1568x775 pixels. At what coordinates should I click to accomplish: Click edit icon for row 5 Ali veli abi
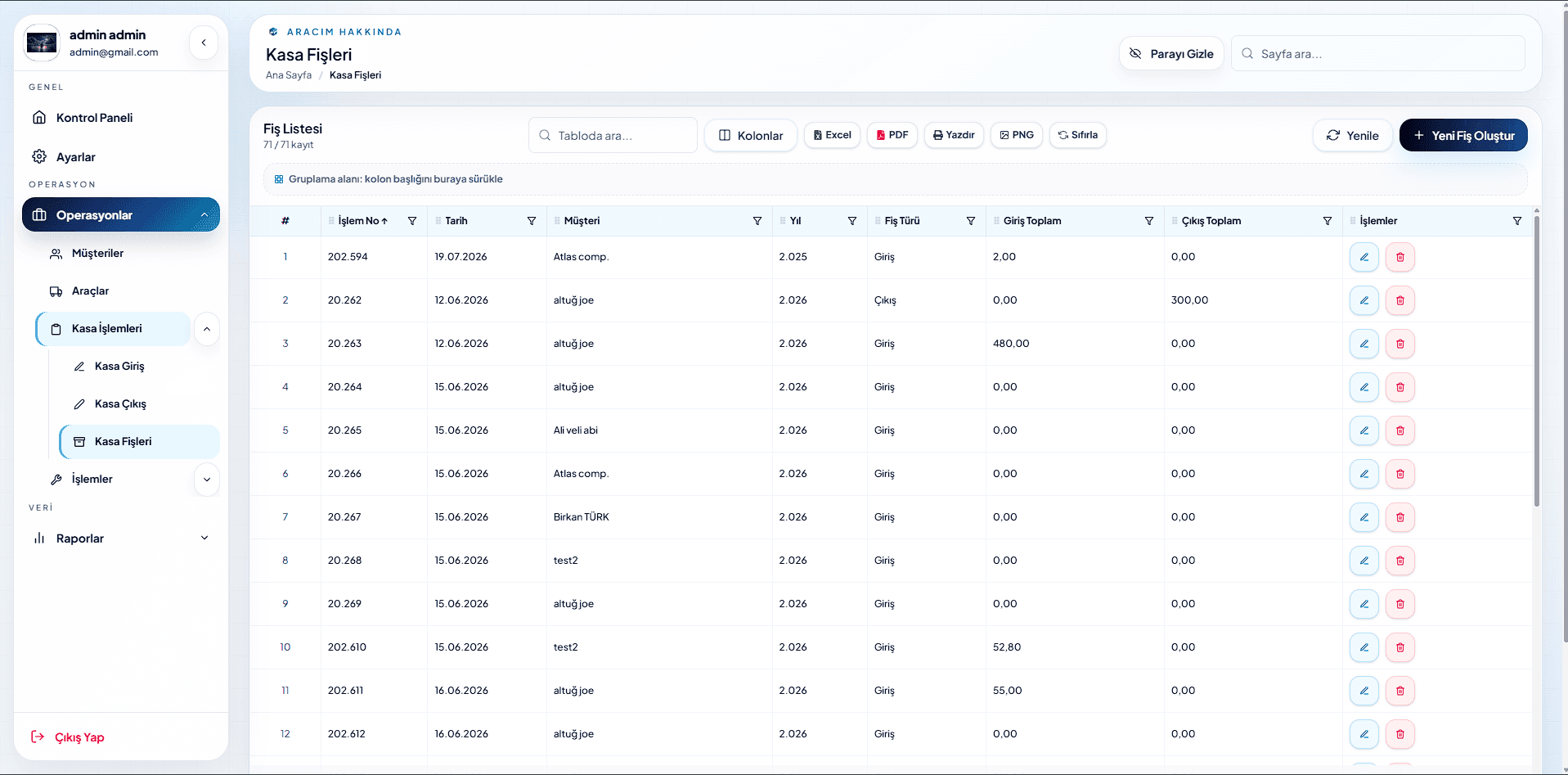tap(1364, 430)
